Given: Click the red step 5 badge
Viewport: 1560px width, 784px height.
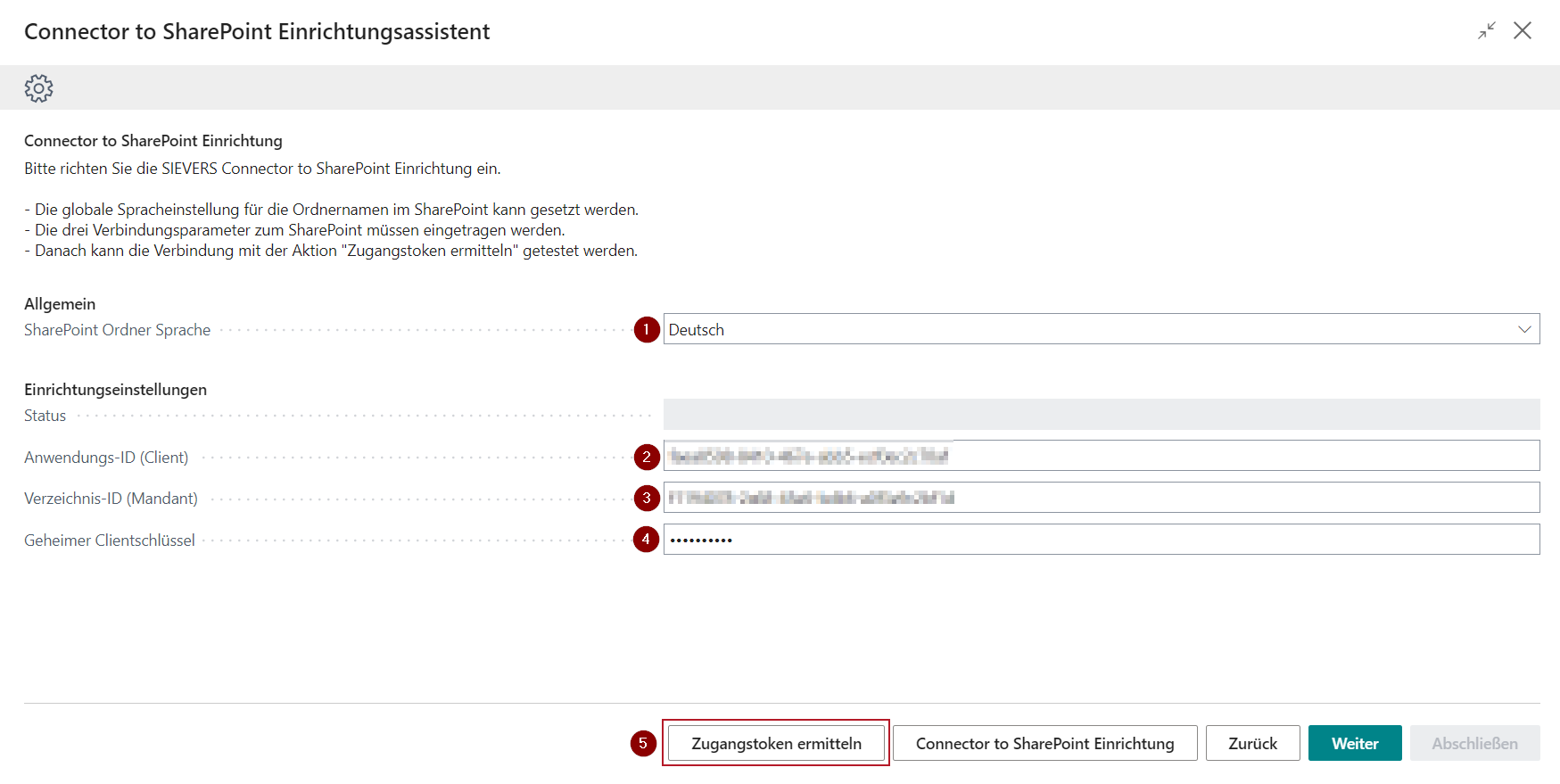Looking at the screenshot, I should pos(643,744).
